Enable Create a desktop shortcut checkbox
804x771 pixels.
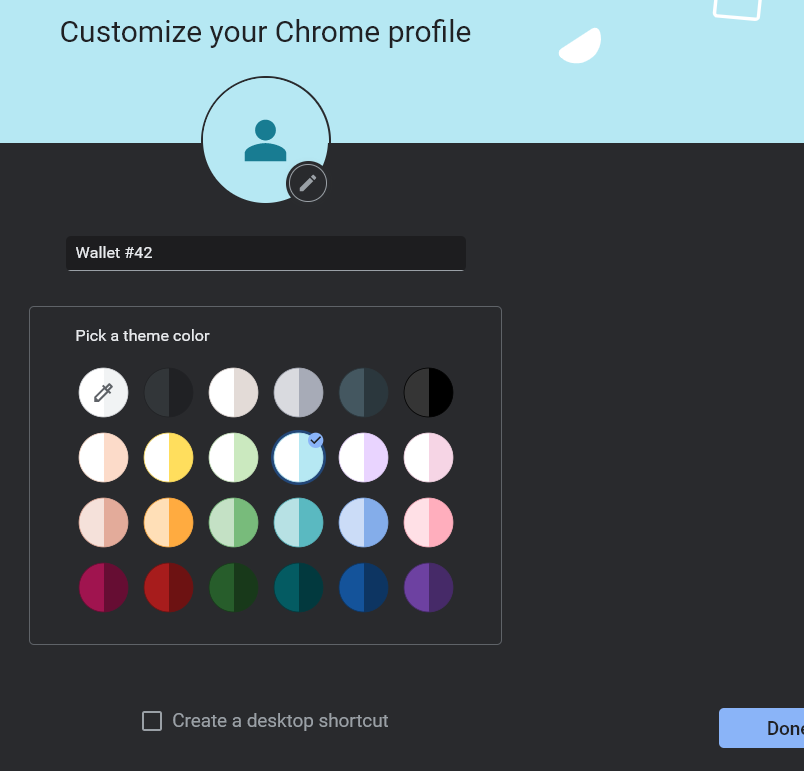tap(152, 721)
